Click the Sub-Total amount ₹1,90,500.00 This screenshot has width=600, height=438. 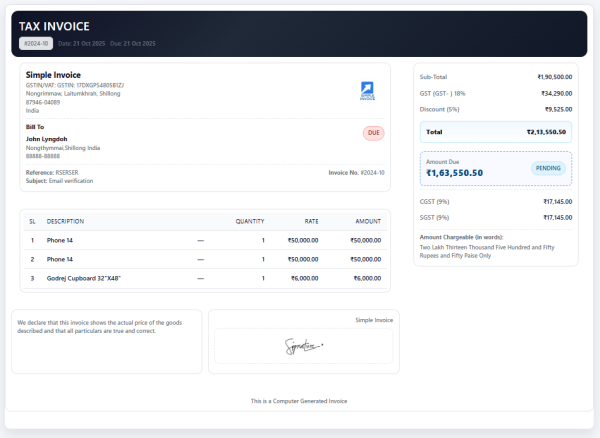[x=554, y=77]
